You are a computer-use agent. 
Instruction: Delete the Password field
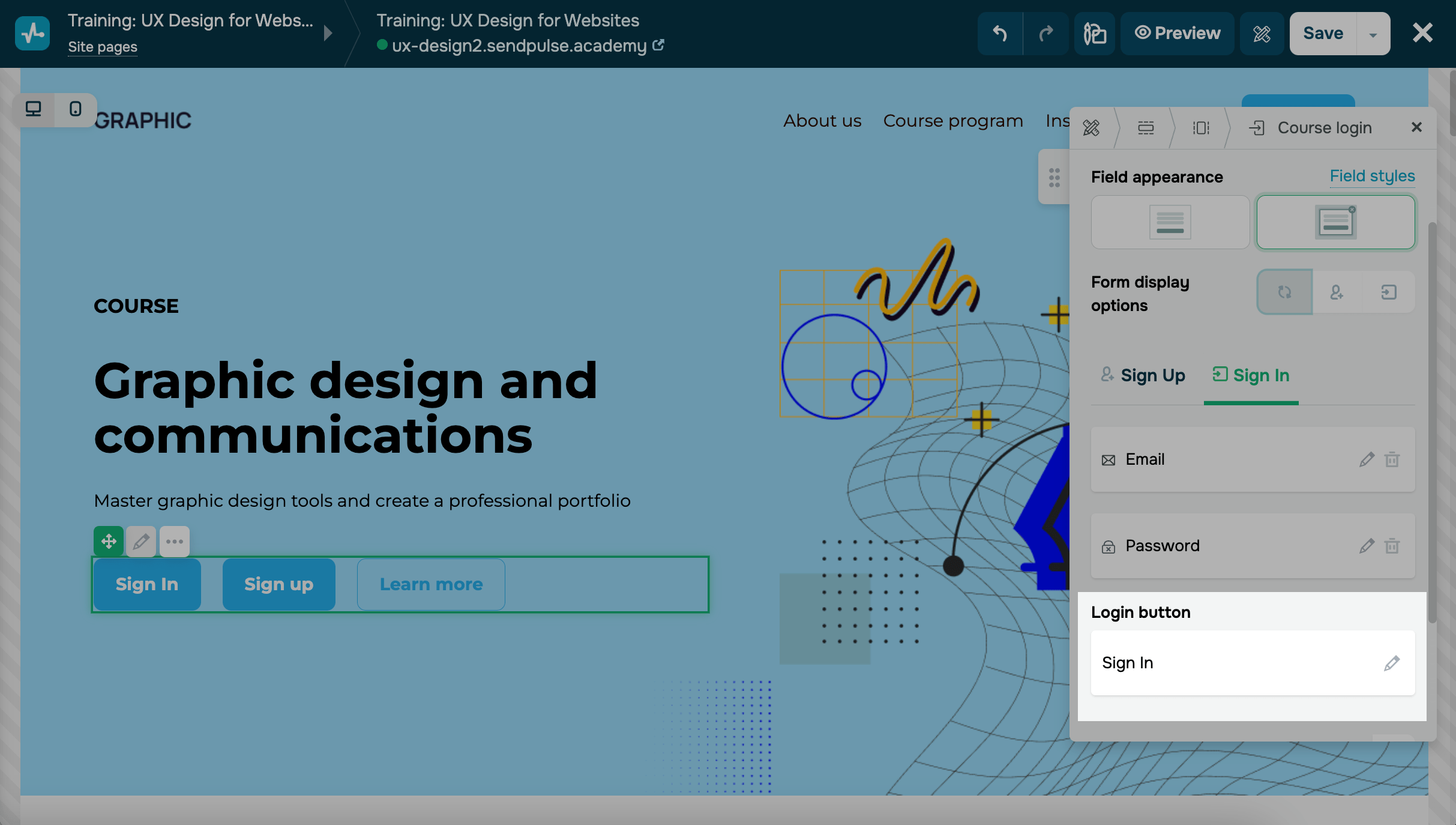(1392, 546)
